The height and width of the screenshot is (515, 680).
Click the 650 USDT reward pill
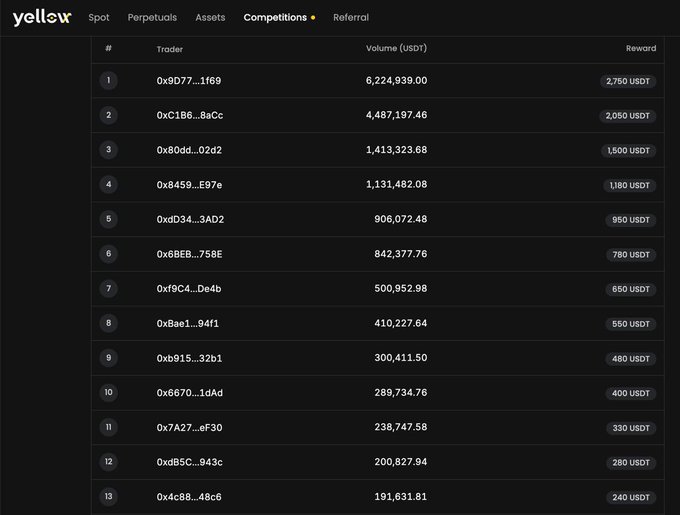coord(631,290)
